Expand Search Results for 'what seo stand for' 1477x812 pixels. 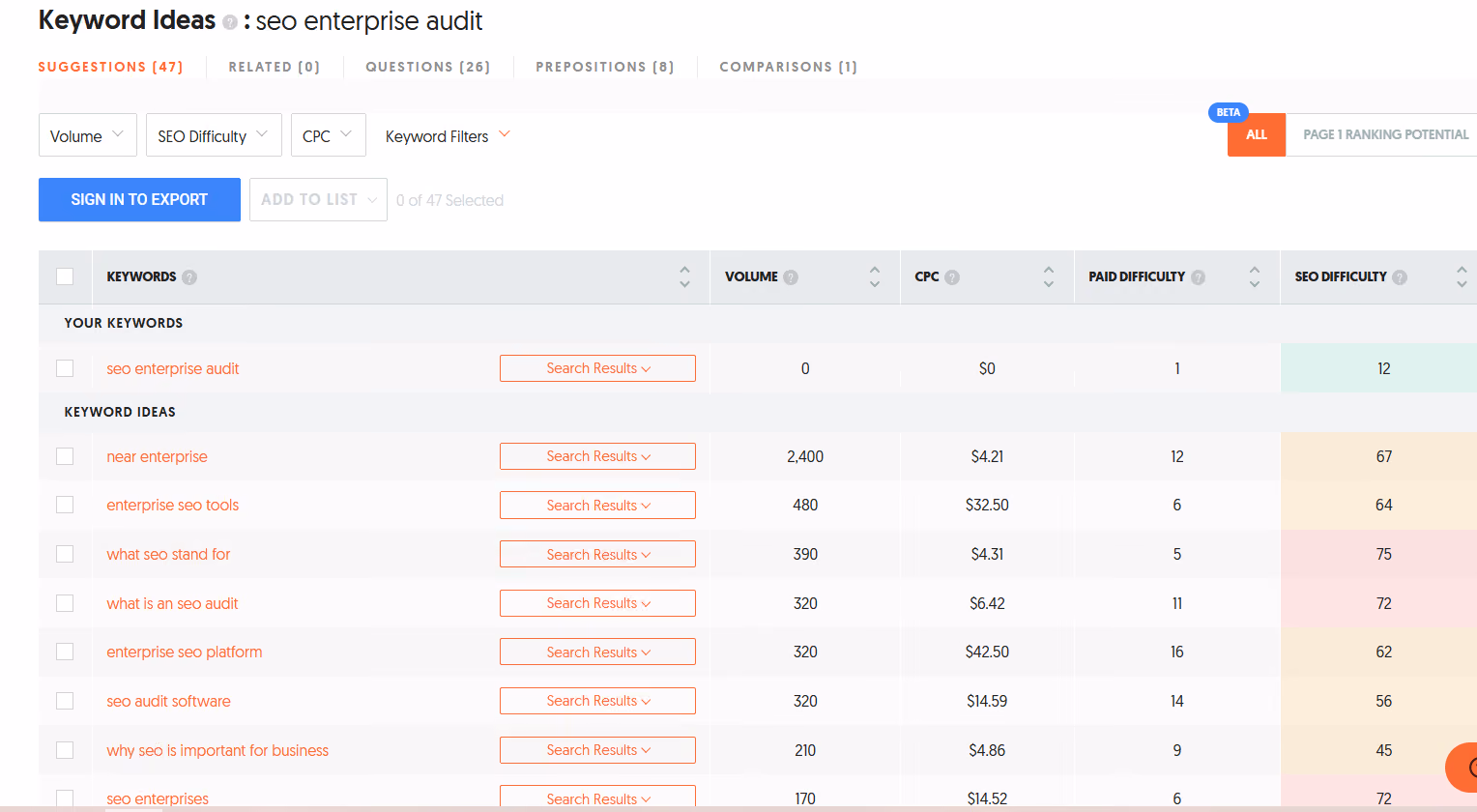tap(597, 554)
